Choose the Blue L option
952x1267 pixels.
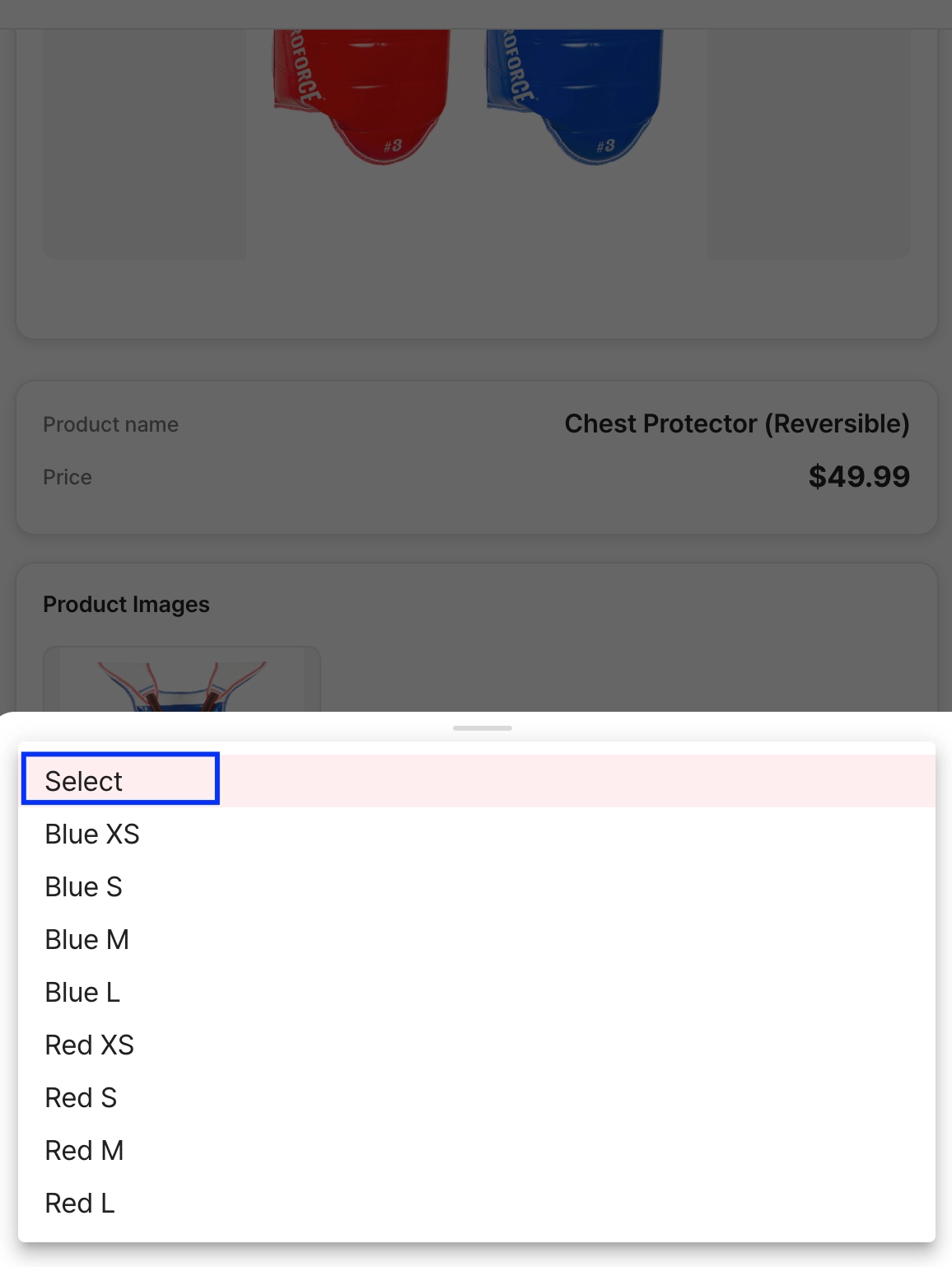(x=82, y=992)
